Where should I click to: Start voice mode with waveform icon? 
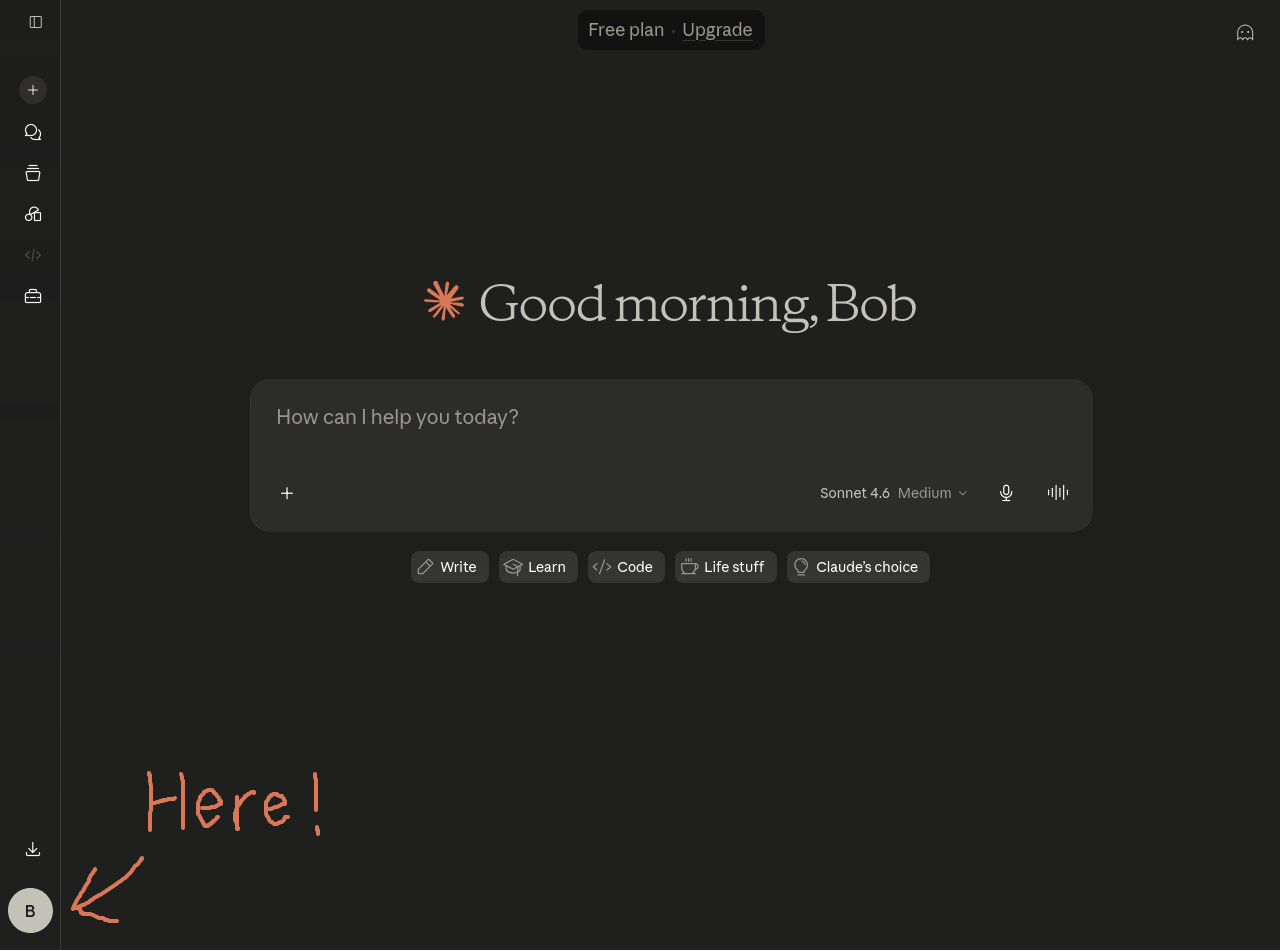1058,492
